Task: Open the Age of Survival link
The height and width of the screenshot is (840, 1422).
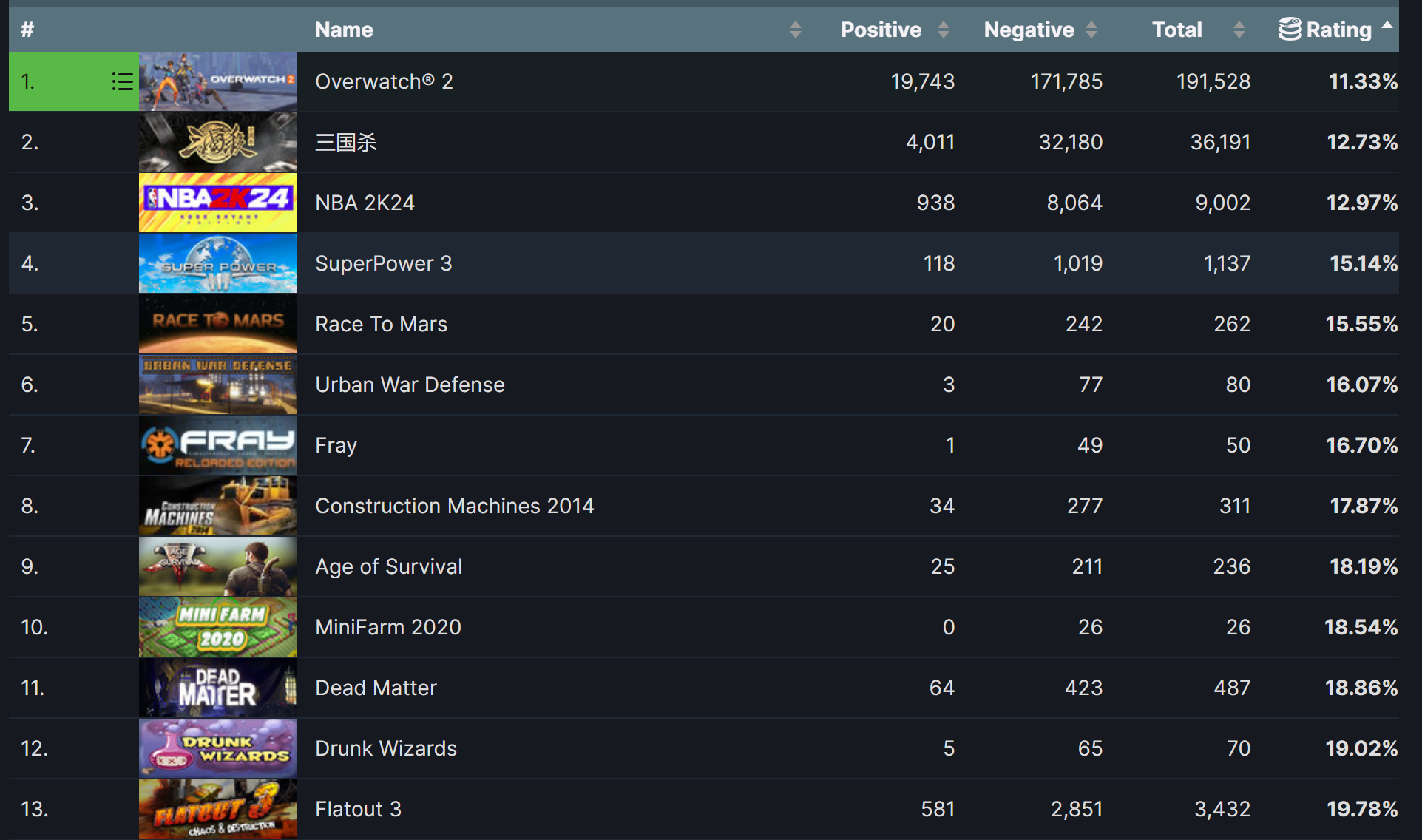Action: [388, 566]
